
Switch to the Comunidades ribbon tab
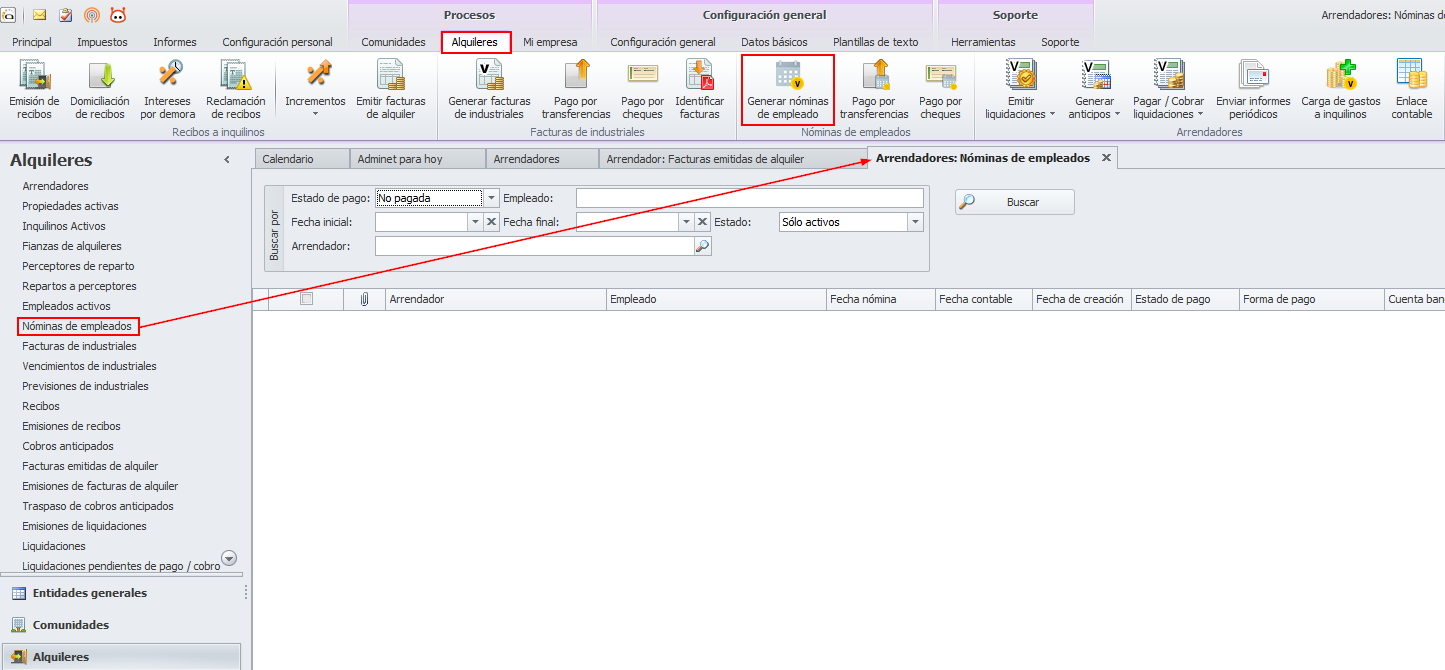pyautogui.click(x=393, y=42)
